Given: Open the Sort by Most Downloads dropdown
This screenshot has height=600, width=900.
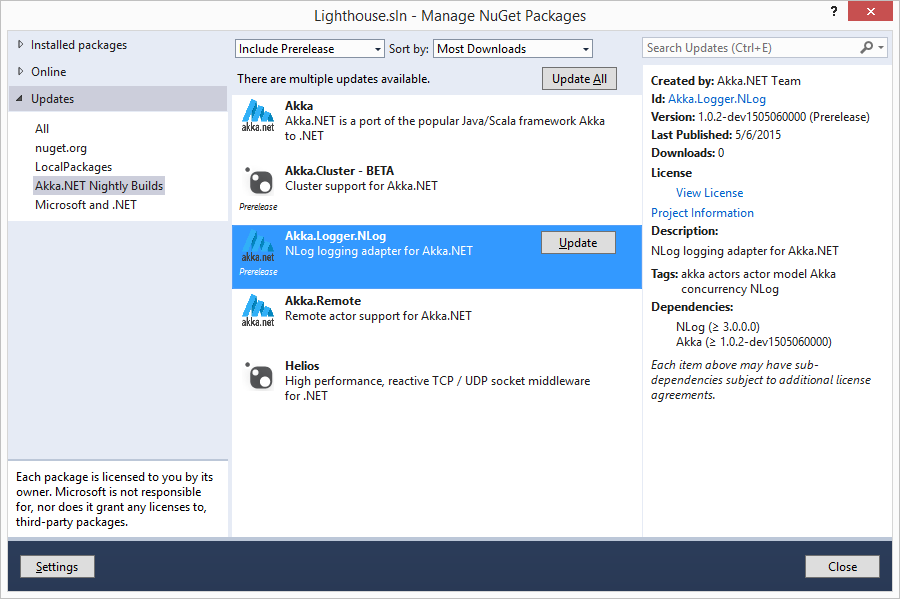Looking at the screenshot, I should click(513, 49).
